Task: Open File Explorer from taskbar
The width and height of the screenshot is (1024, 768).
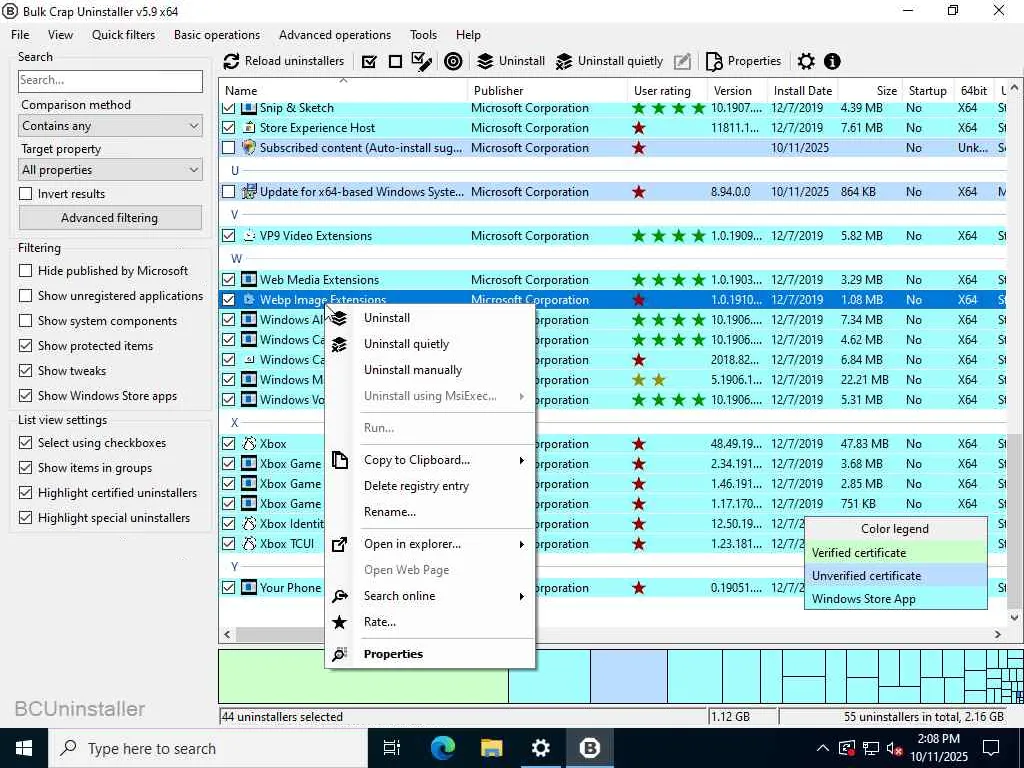Action: click(x=492, y=748)
